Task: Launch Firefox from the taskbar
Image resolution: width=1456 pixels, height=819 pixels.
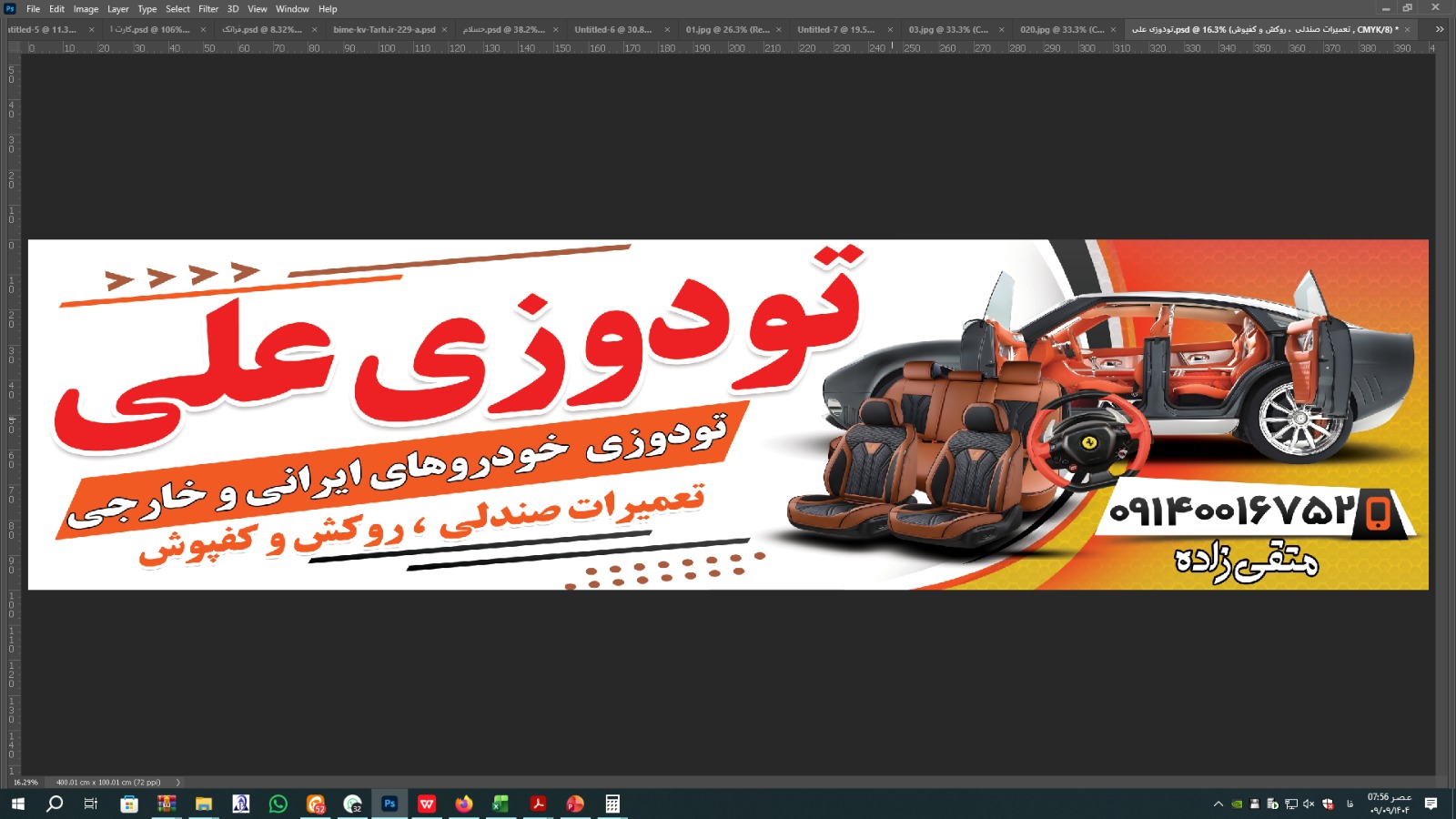Action: coord(464,804)
